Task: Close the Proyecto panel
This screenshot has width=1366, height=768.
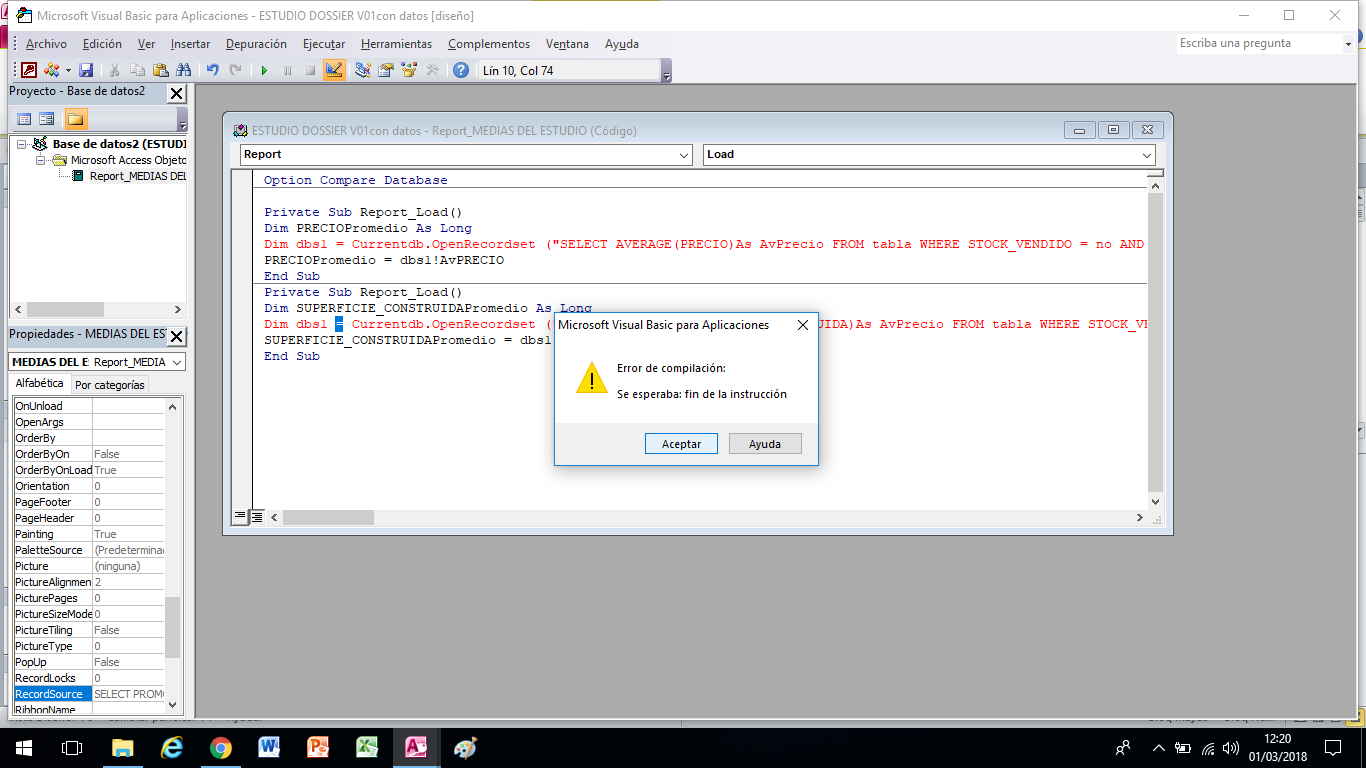Action: point(176,93)
